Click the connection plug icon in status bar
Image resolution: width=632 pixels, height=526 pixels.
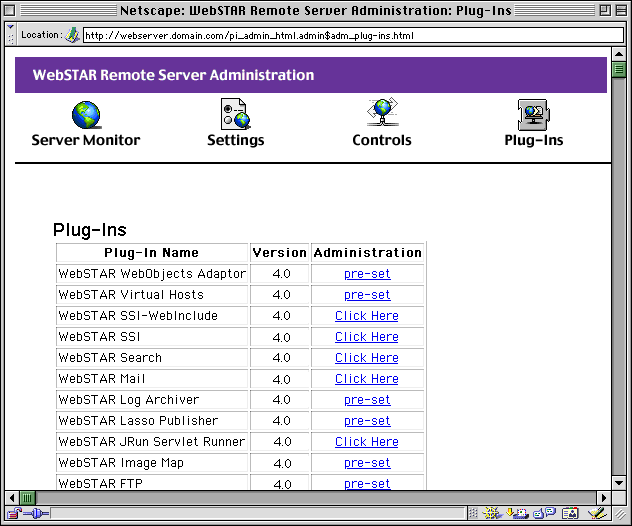(36, 514)
